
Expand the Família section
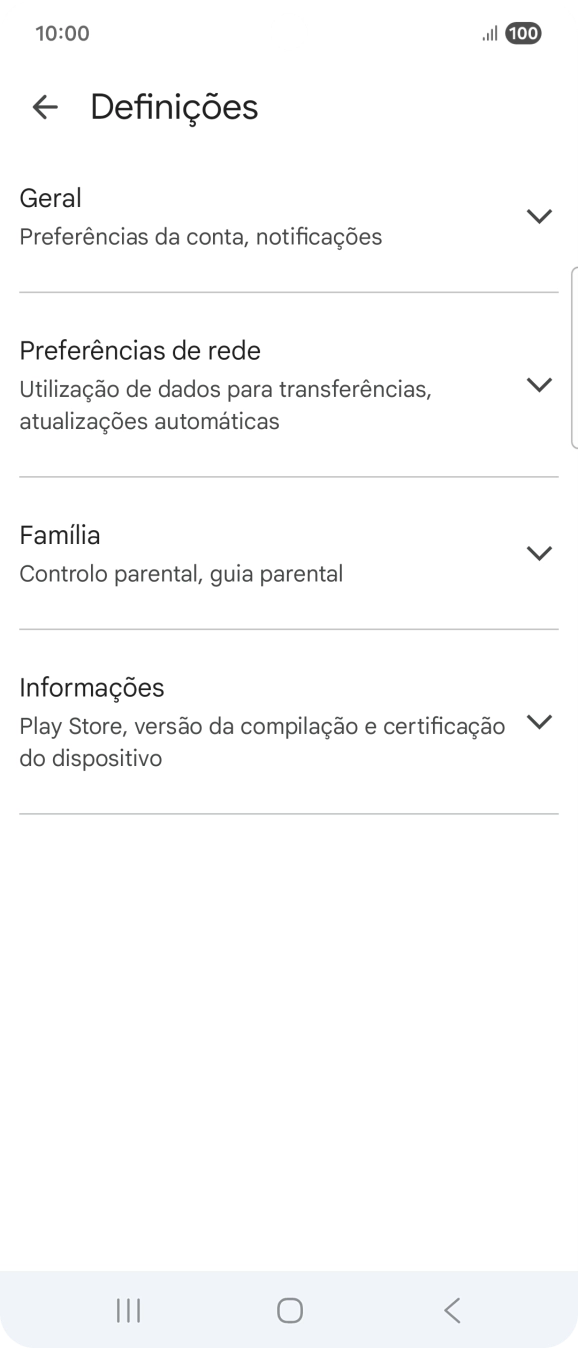coord(539,552)
